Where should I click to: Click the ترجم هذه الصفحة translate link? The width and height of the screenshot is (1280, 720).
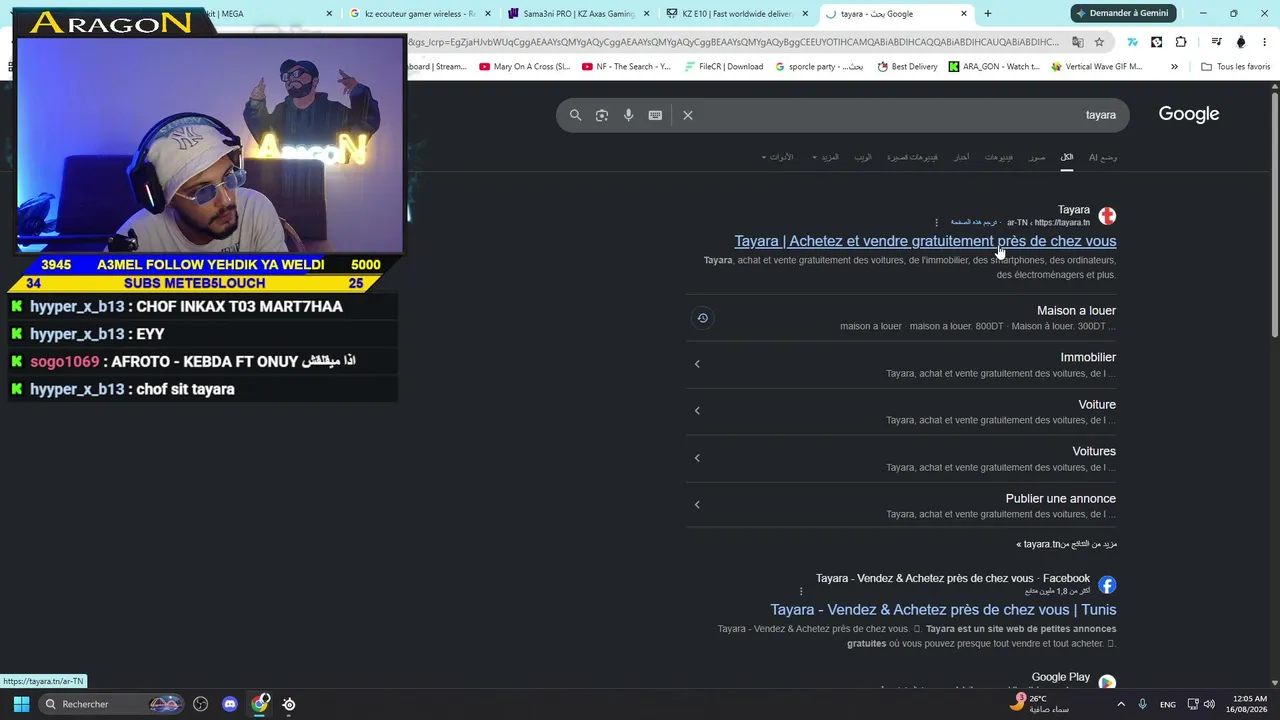(974, 222)
